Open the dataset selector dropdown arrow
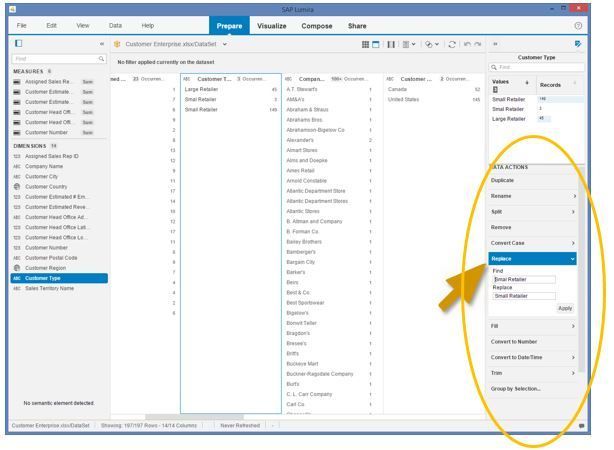 (x=225, y=44)
